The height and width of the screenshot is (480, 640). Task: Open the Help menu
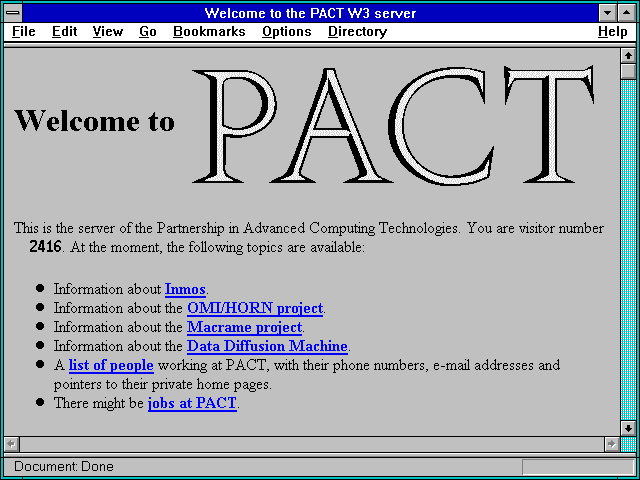613,31
